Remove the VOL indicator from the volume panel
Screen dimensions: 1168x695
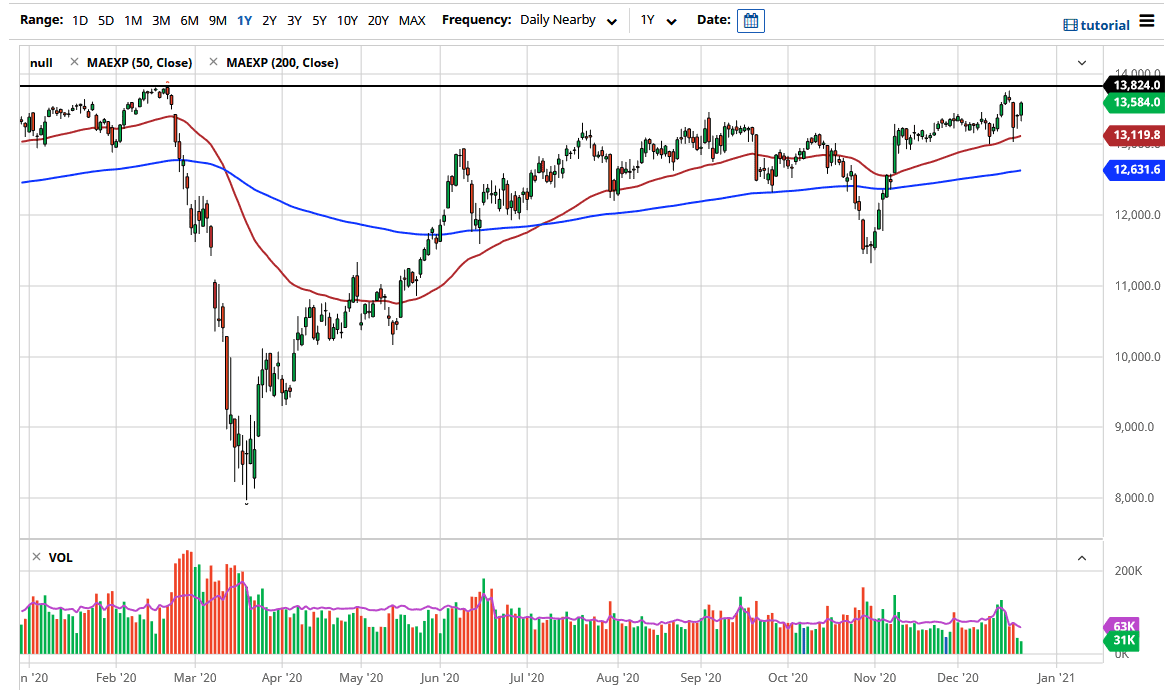pos(35,557)
